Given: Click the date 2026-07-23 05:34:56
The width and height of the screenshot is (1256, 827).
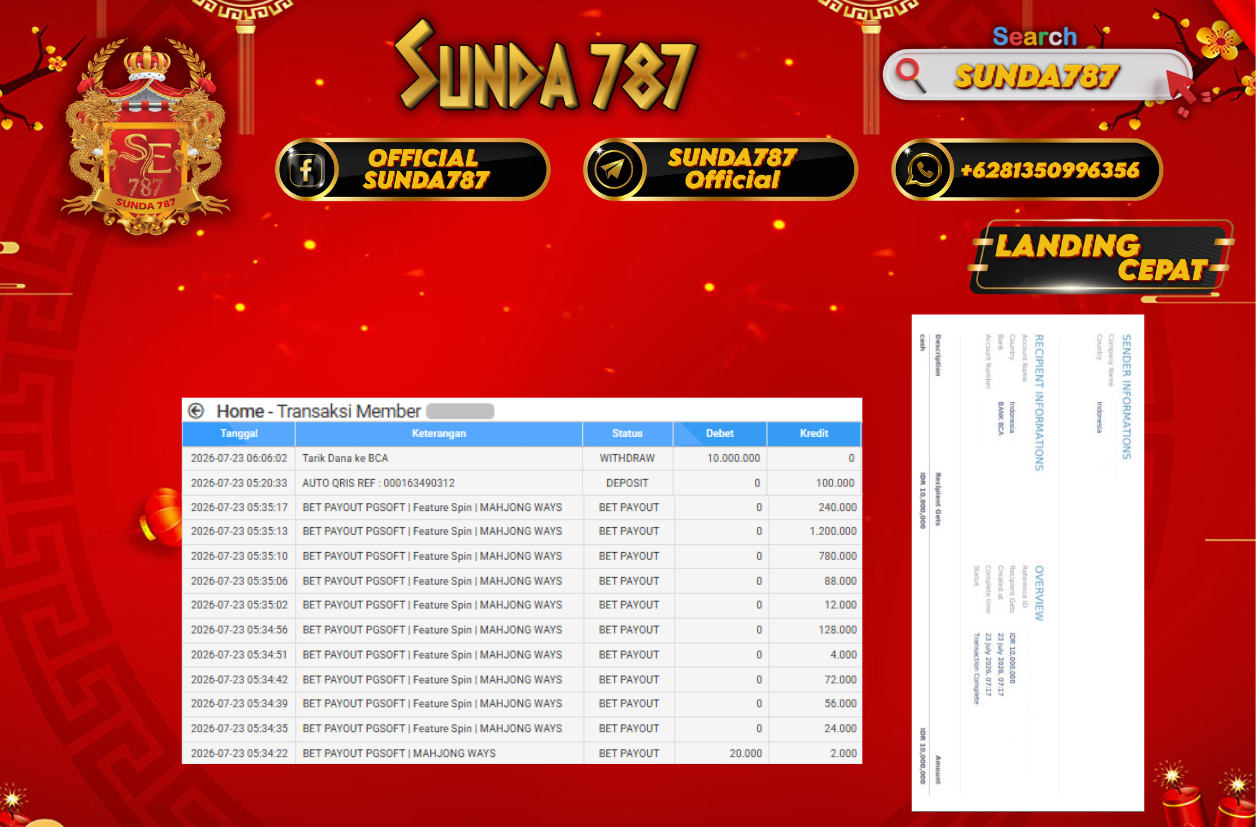Looking at the screenshot, I should 239,630.
